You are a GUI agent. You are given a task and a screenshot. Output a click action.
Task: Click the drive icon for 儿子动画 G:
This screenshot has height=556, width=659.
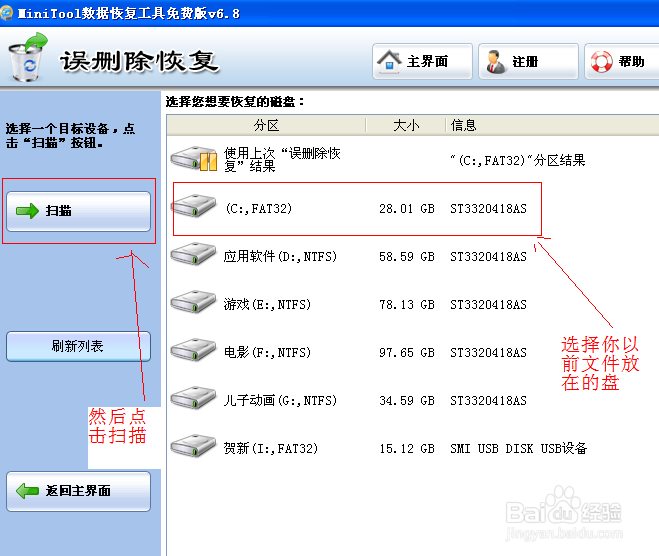point(193,398)
